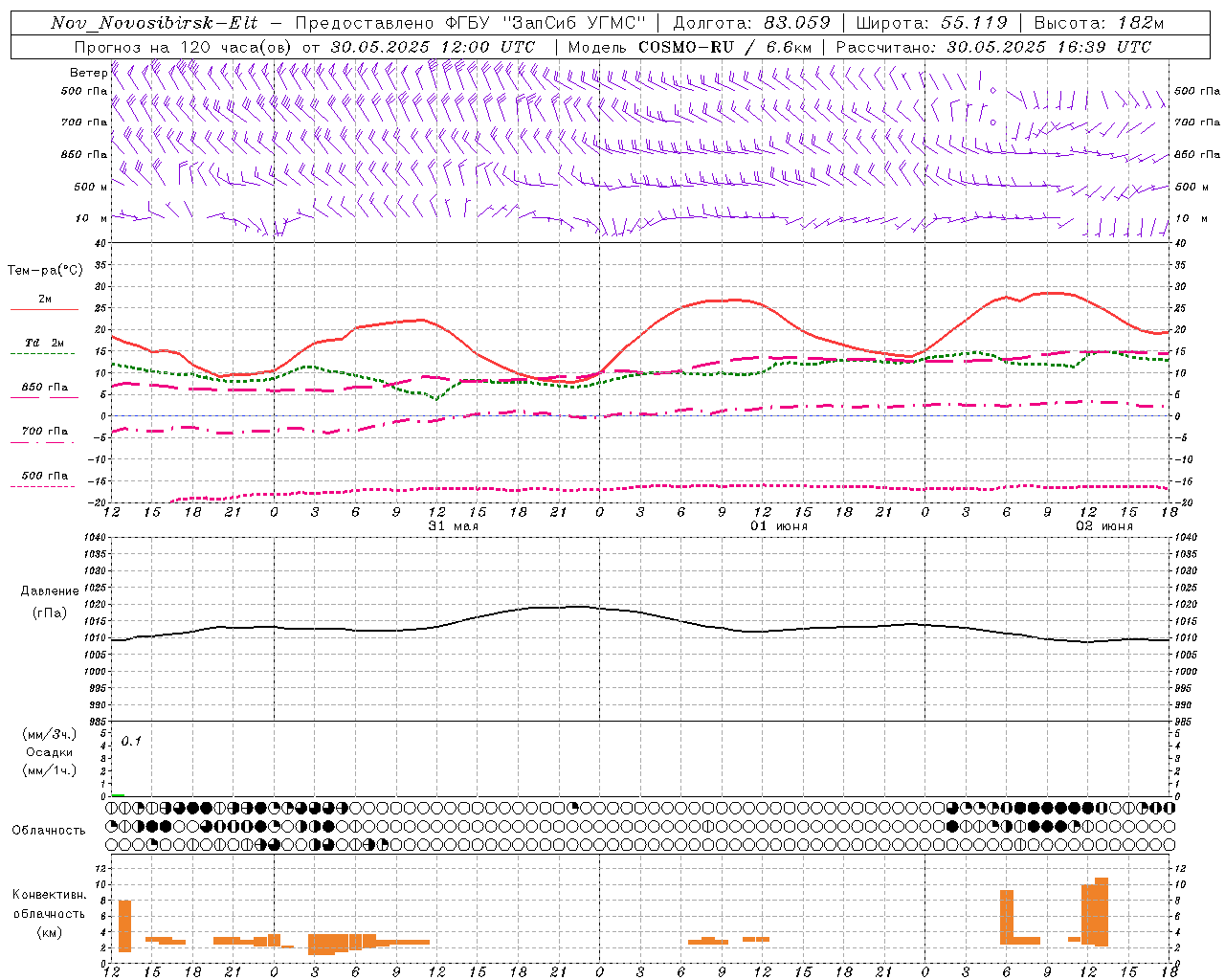Click the 500 гПа temperature legend entry
Viewport: 1225px width, 980px height.
[x=44, y=476]
